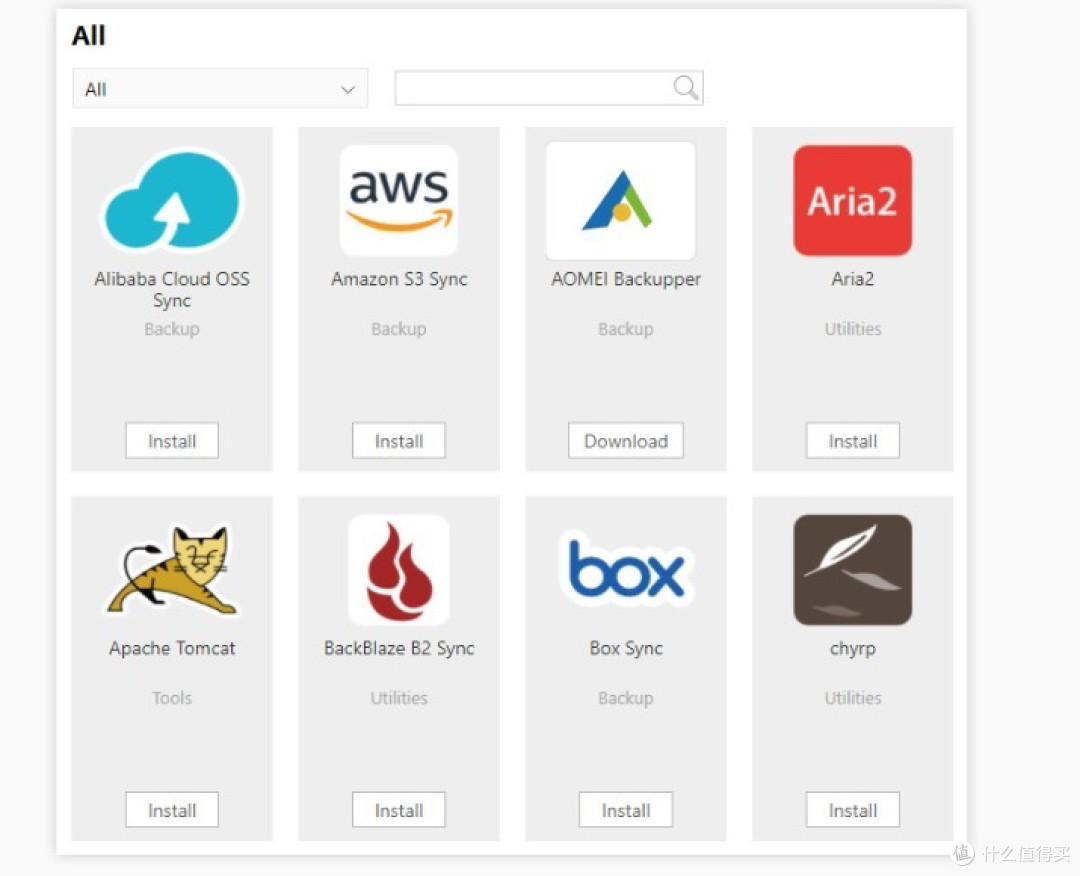The height and width of the screenshot is (876, 1080).
Task: Install Amazon S3 Sync
Action: coord(399,441)
